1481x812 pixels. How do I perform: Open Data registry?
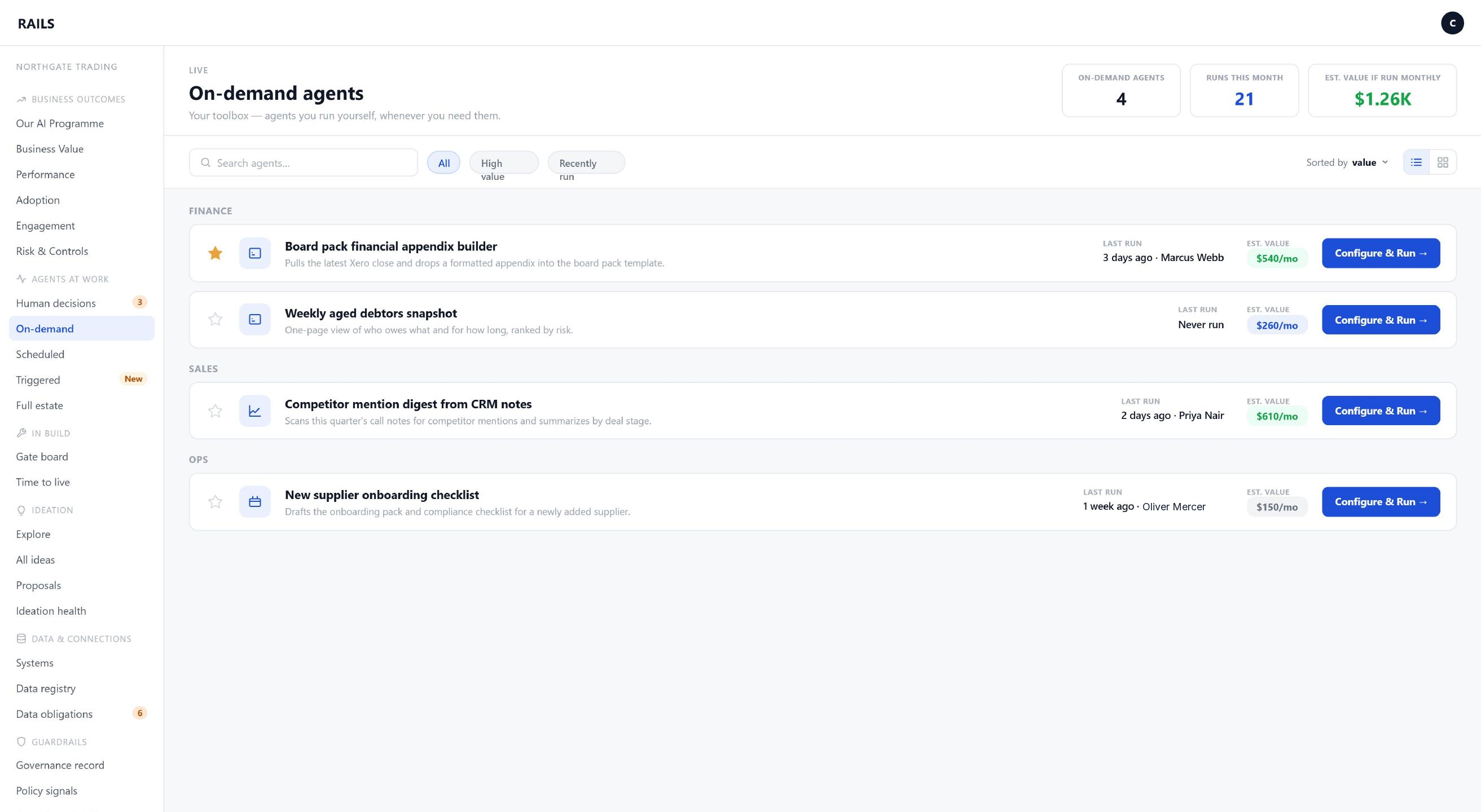(x=82, y=689)
